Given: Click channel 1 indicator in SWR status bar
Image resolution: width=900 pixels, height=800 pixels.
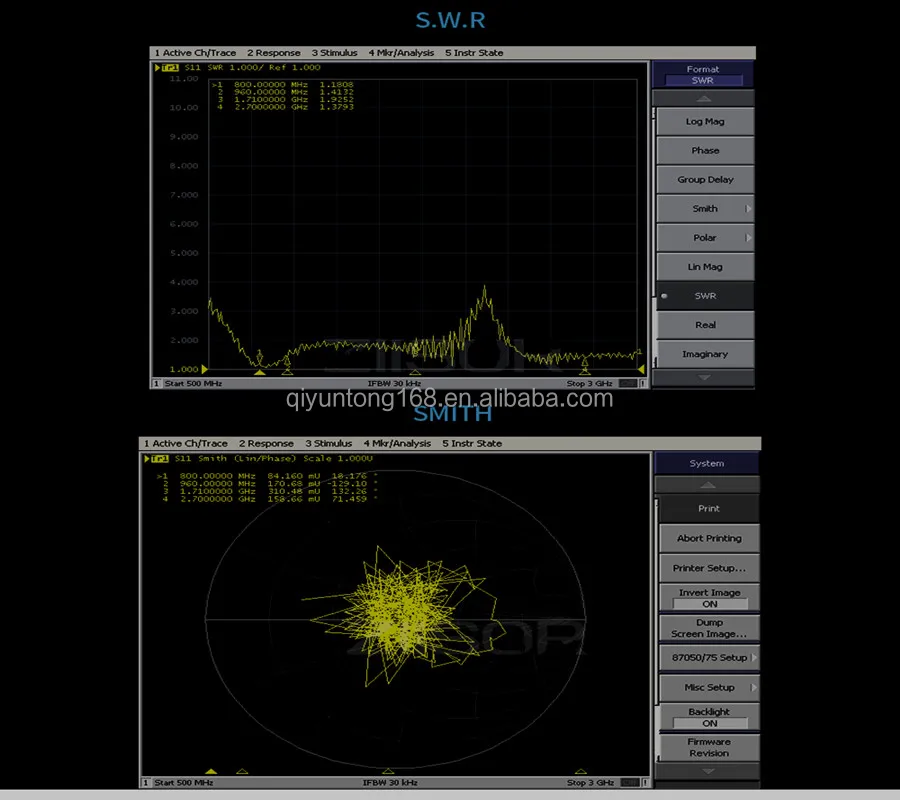Looking at the screenshot, I should point(156,383).
